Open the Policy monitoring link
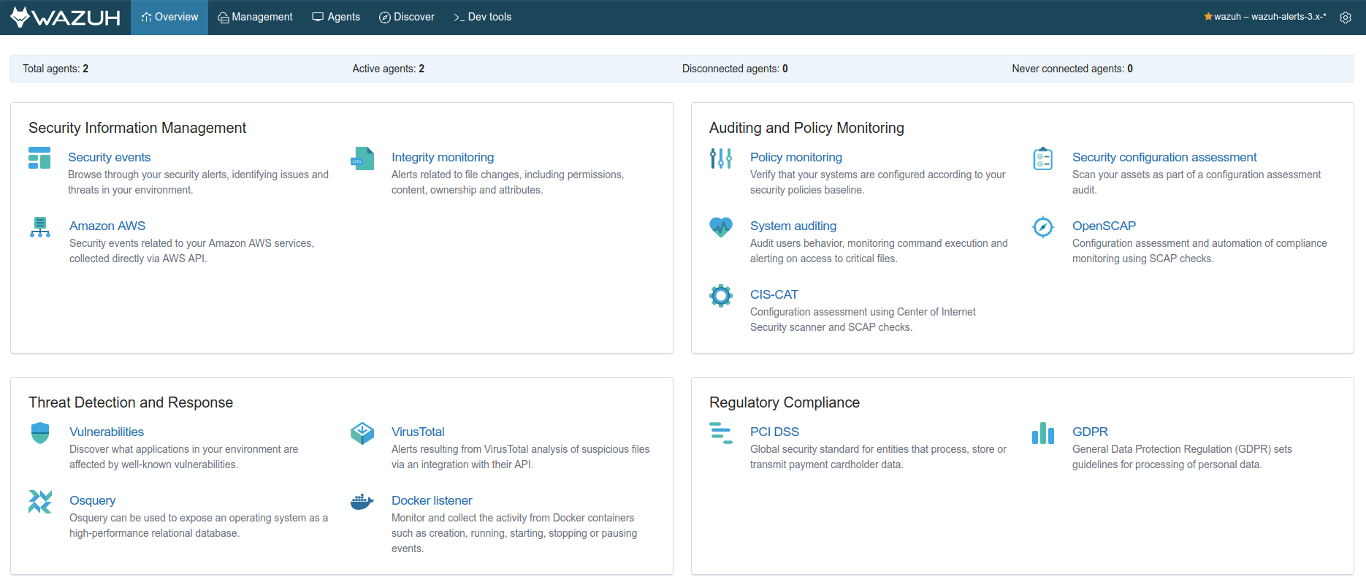This screenshot has height=585, width=1366. pyautogui.click(x=796, y=157)
